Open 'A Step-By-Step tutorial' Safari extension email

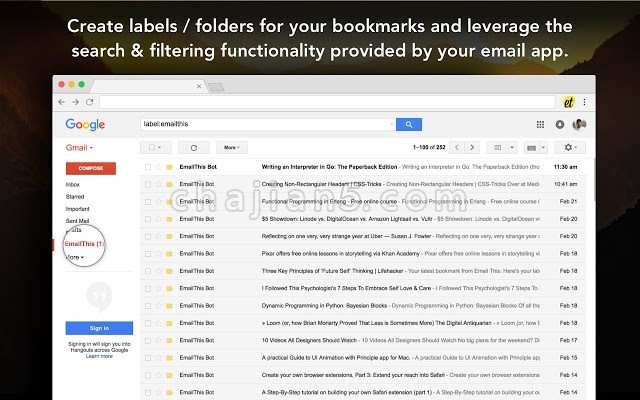coord(362,392)
